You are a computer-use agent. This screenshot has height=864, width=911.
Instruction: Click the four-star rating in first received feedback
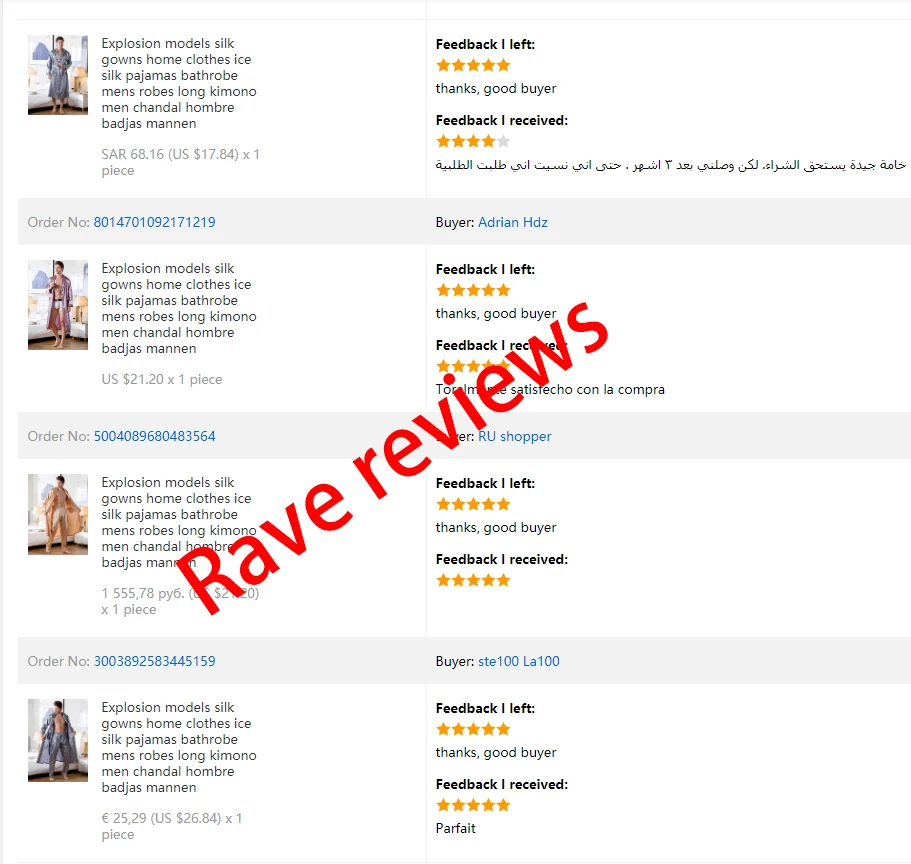pos(473,141)
